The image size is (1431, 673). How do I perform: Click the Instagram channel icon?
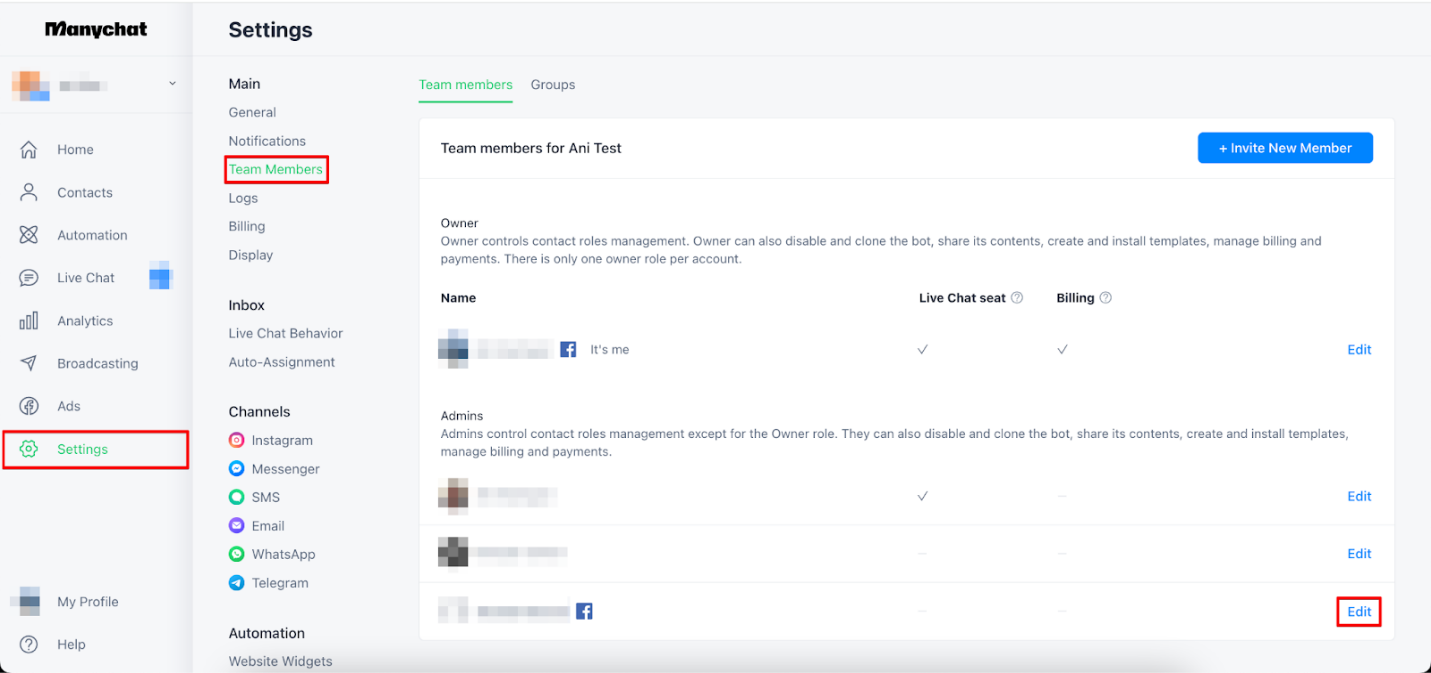click(x=237, y=440)
